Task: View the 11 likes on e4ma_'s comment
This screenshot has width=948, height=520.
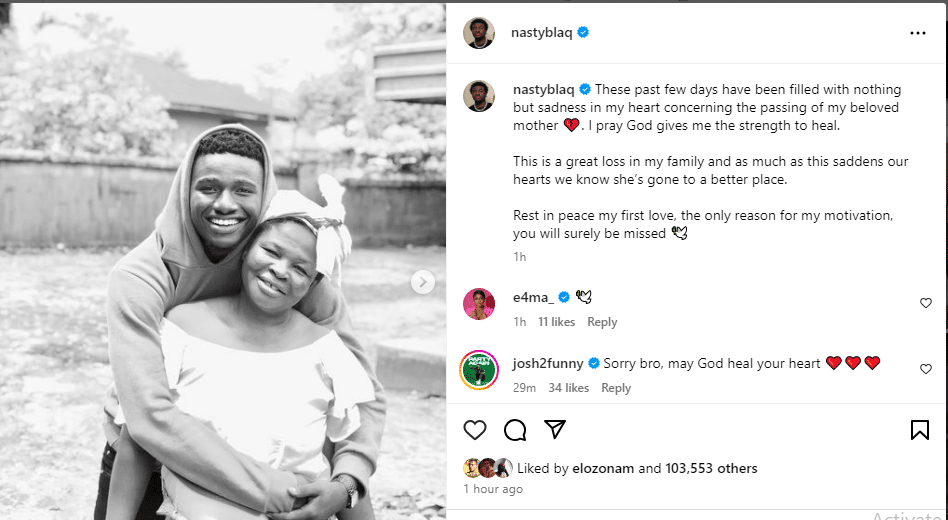Action: [x=556, y=322]
